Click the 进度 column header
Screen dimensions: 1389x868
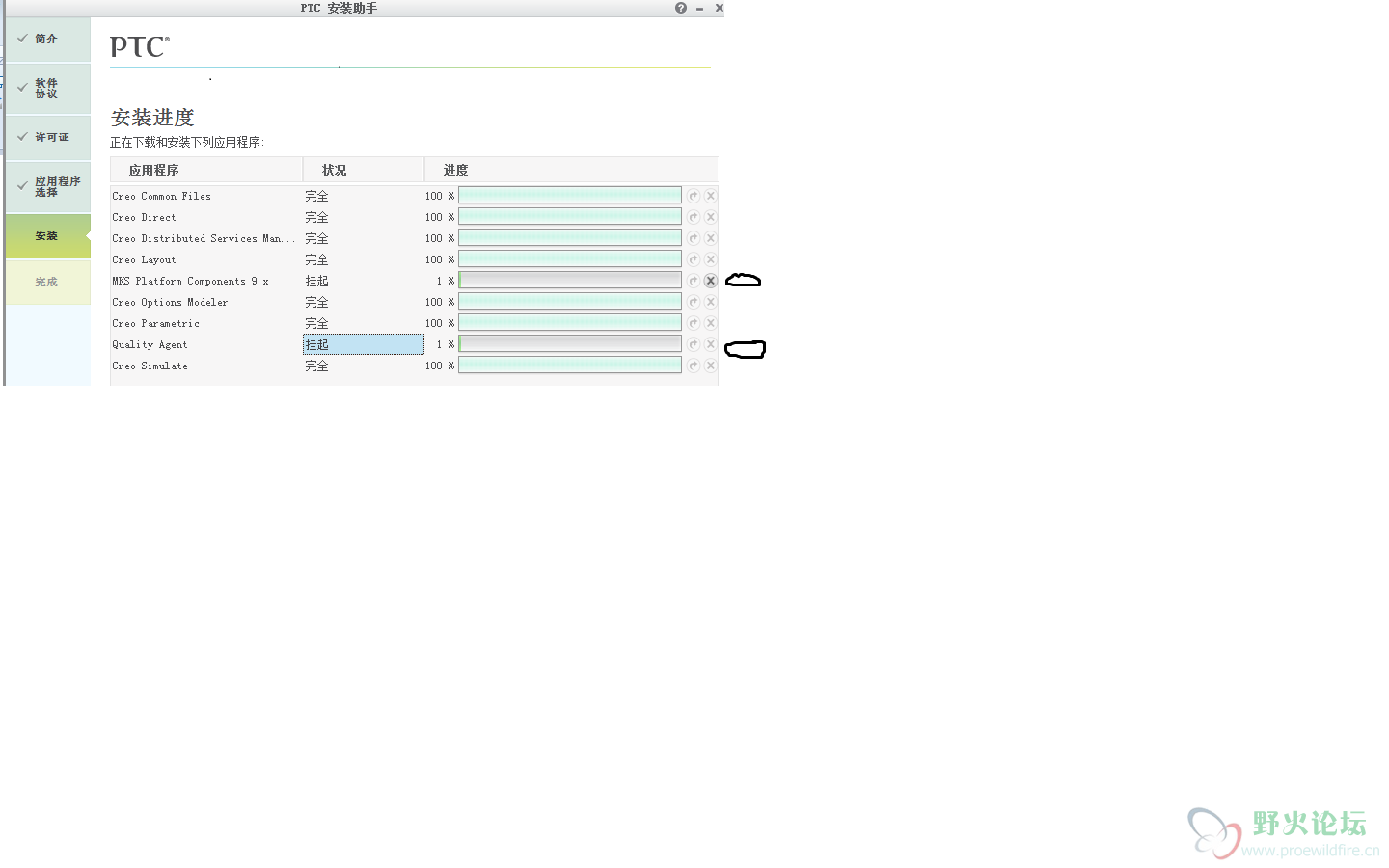(571, 170)
